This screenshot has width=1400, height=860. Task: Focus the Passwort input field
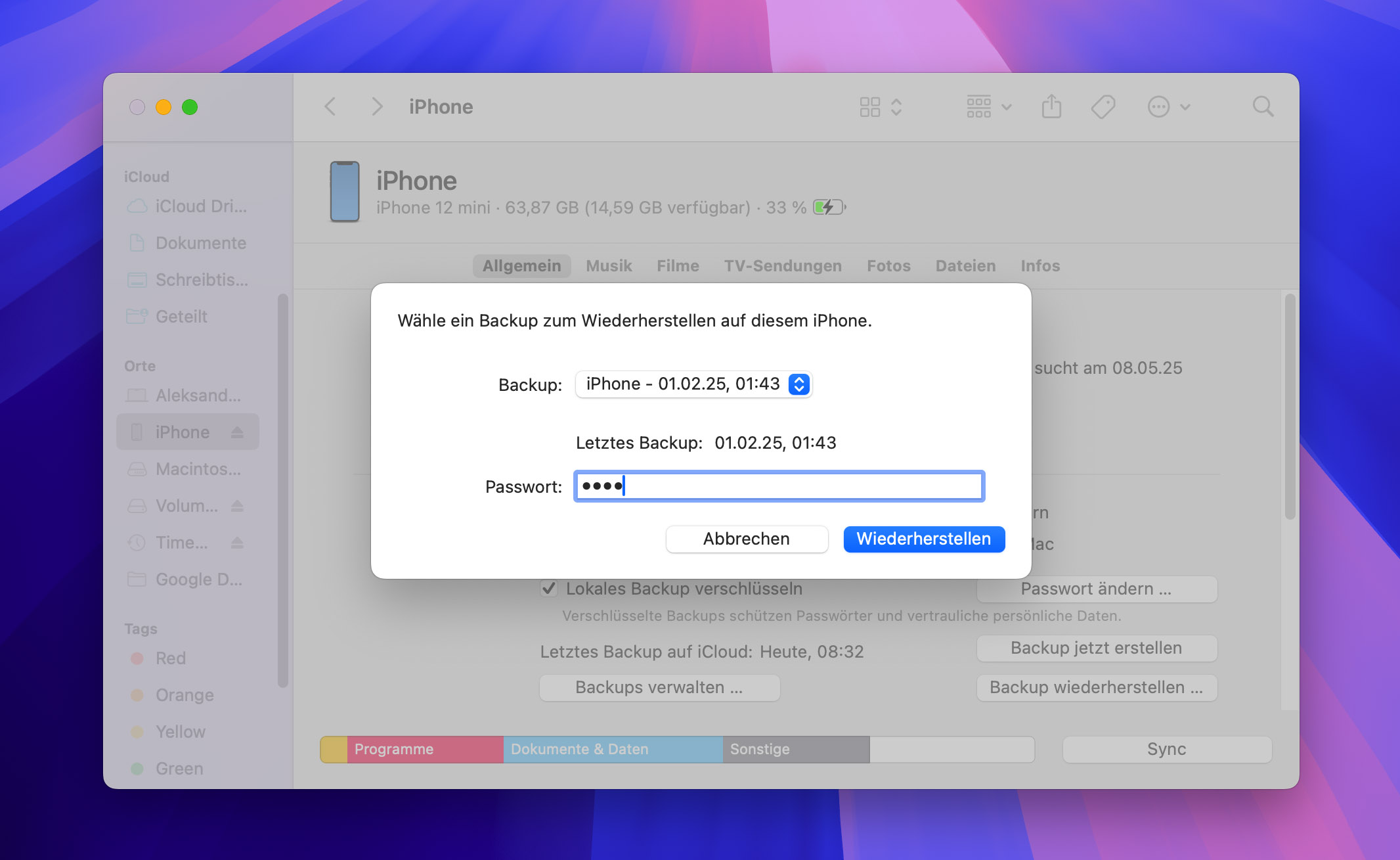tap(779, 486)
